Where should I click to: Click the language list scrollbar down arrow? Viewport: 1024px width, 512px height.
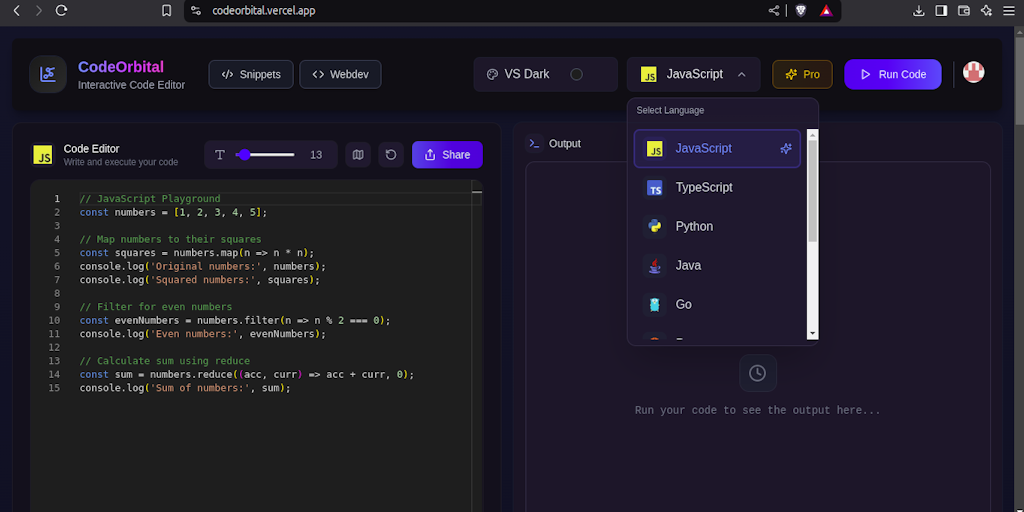point(812,333)
